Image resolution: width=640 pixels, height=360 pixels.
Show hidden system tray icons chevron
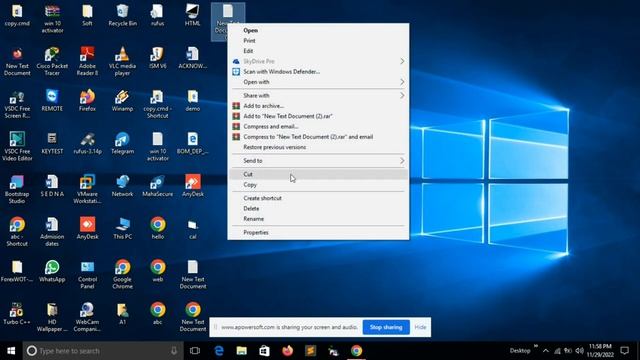click(546, 351)
